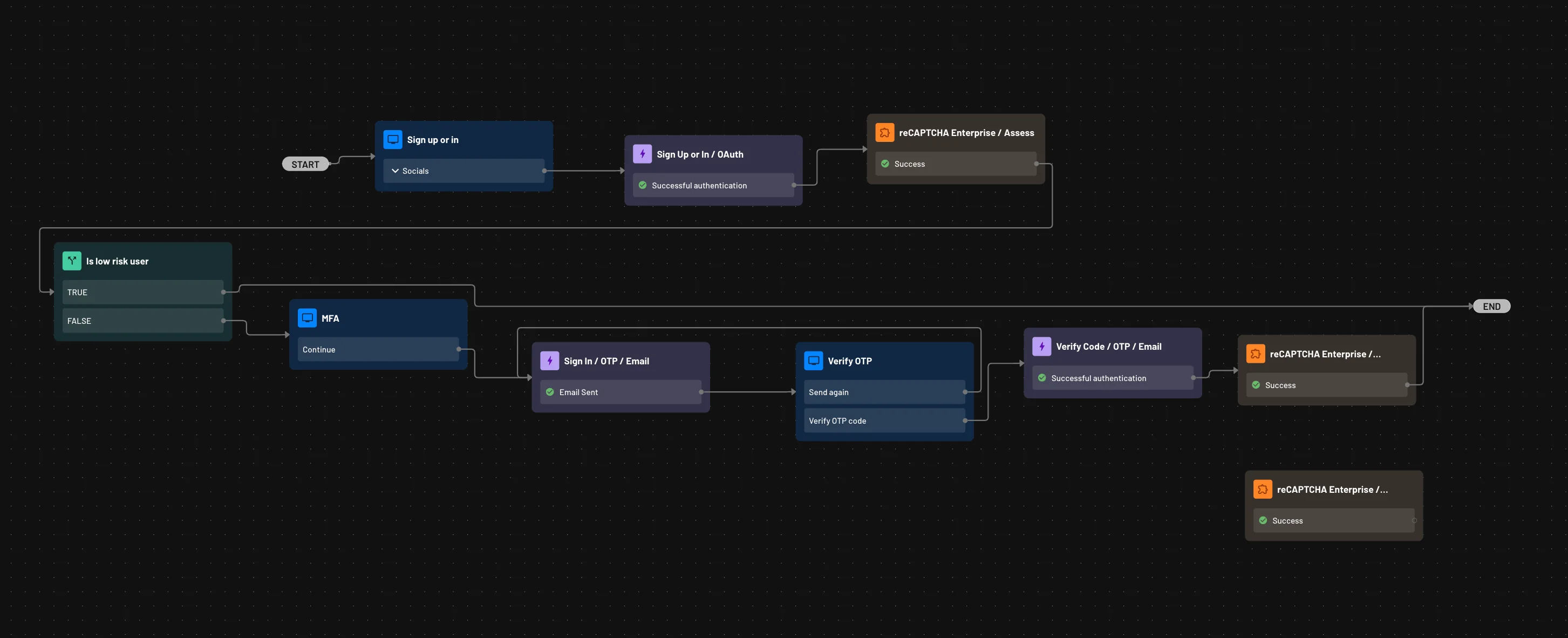Click the START node label
This screenshot has height=638, width=1568.
305,163
